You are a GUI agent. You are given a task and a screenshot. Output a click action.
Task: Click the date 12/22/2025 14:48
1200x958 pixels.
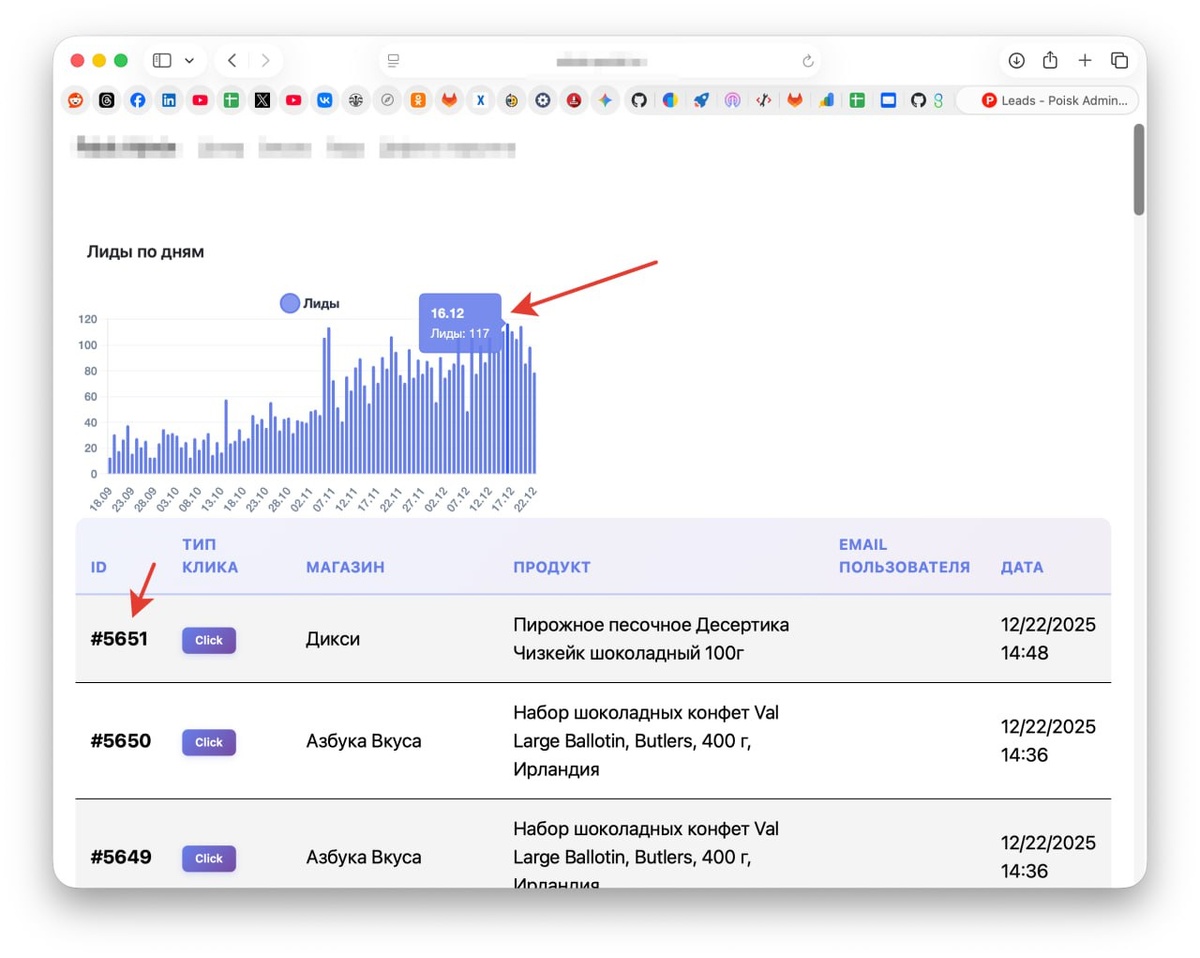[x=1048, y=639]
